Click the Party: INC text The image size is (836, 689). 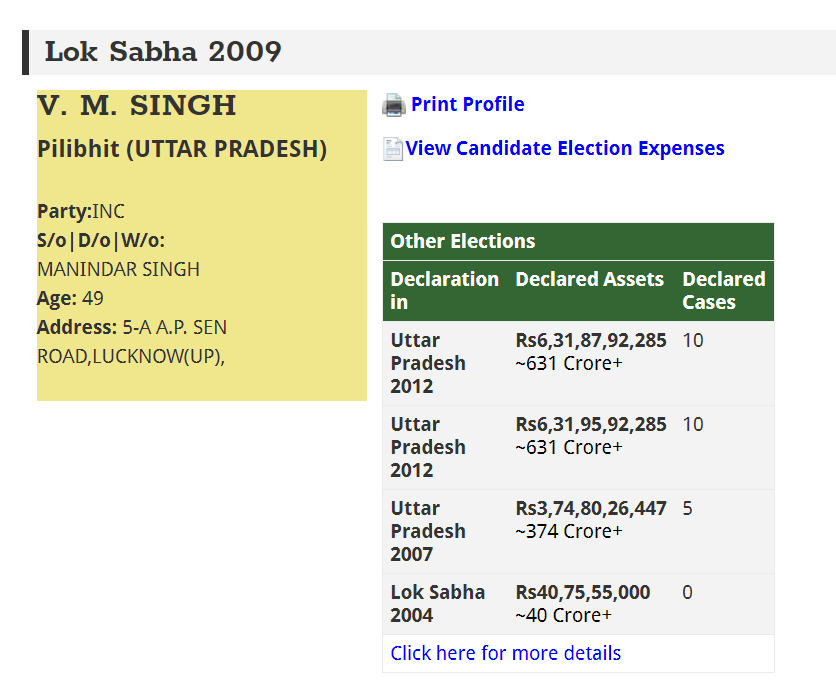click(x=81, y=212)
